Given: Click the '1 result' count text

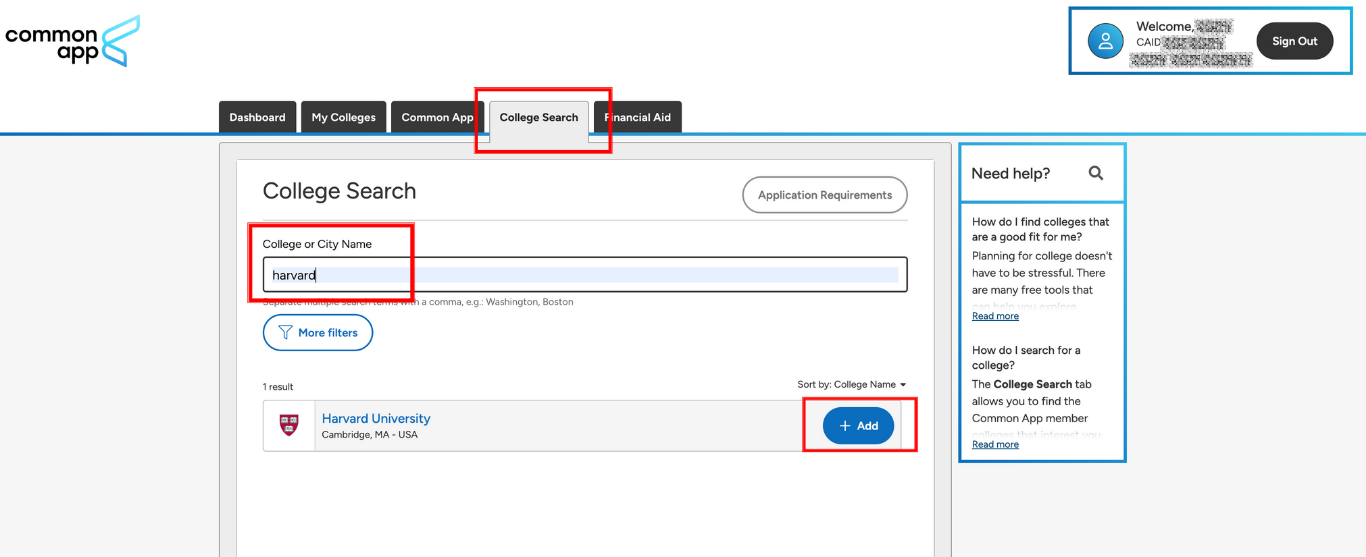Looking at the screenshot, I should [x=278, y=387].
